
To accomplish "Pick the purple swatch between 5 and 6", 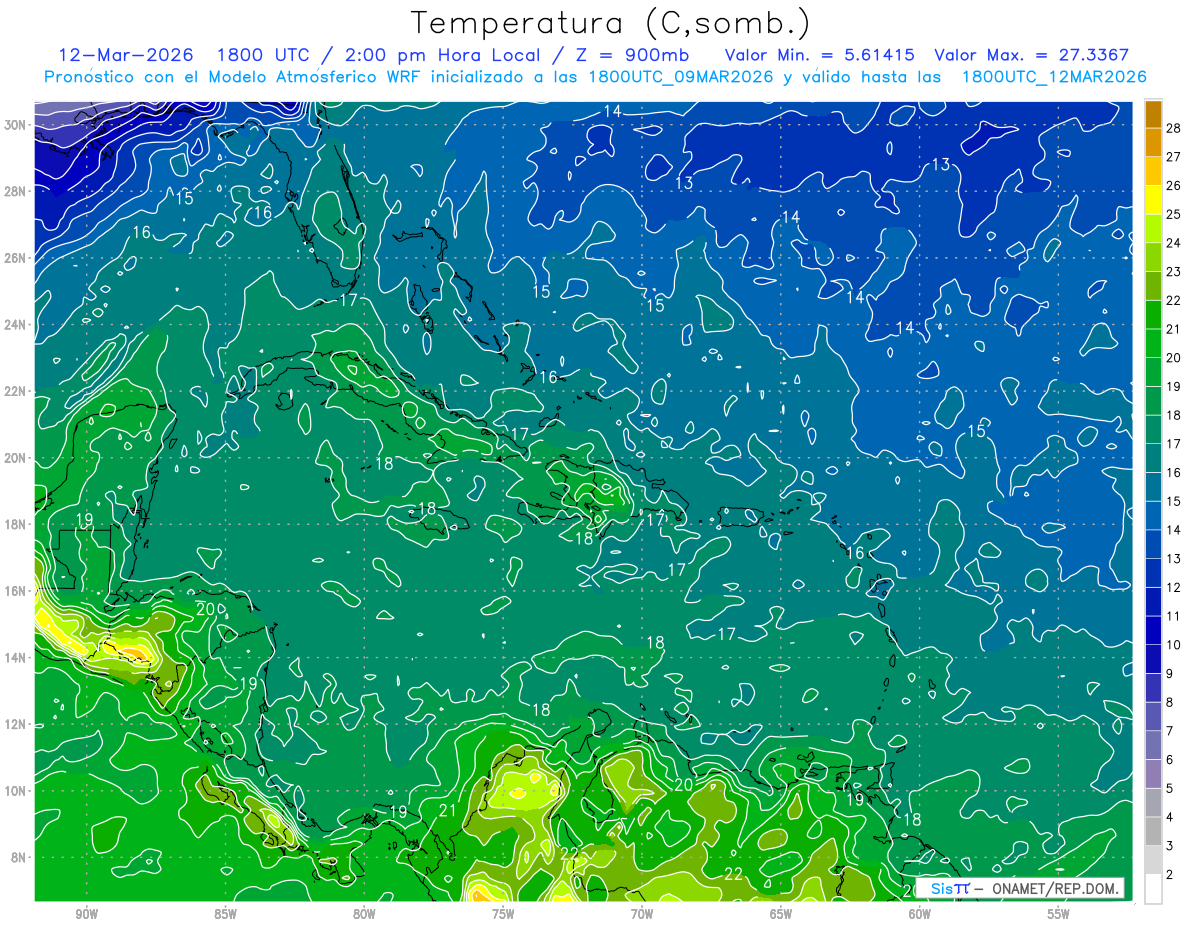I will 1153,774.
